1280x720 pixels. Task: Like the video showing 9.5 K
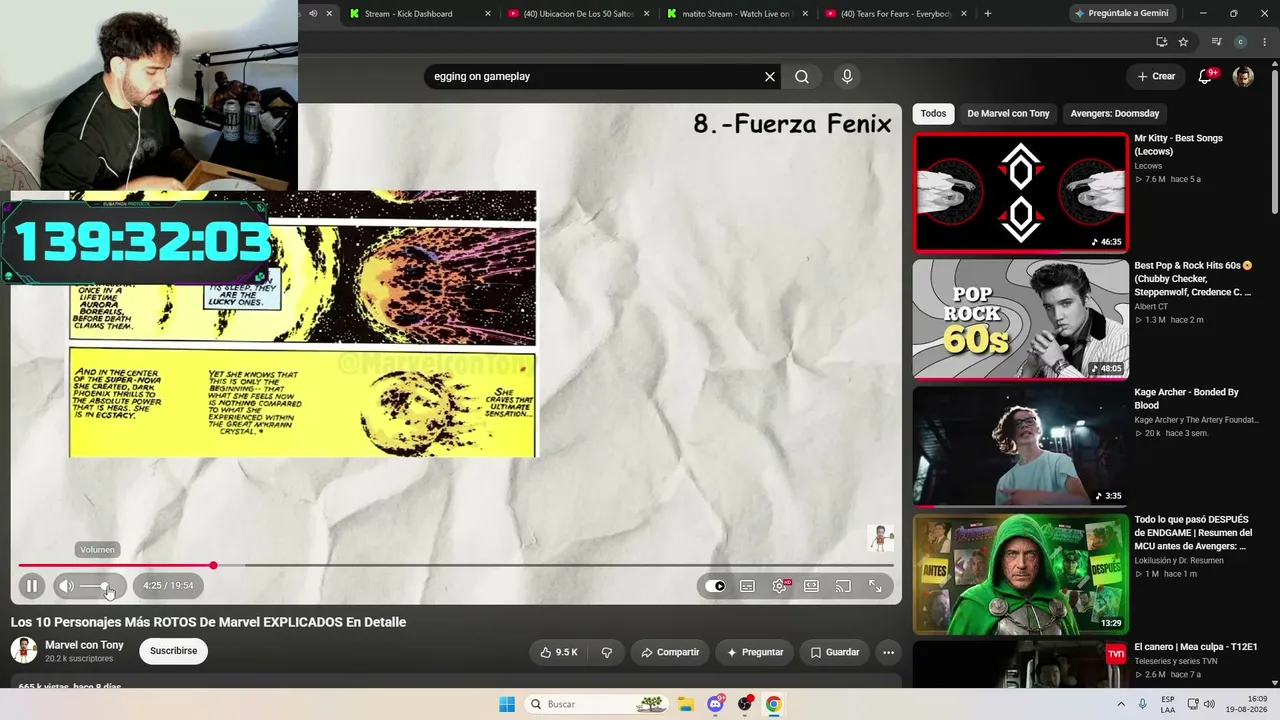(558, 652)
